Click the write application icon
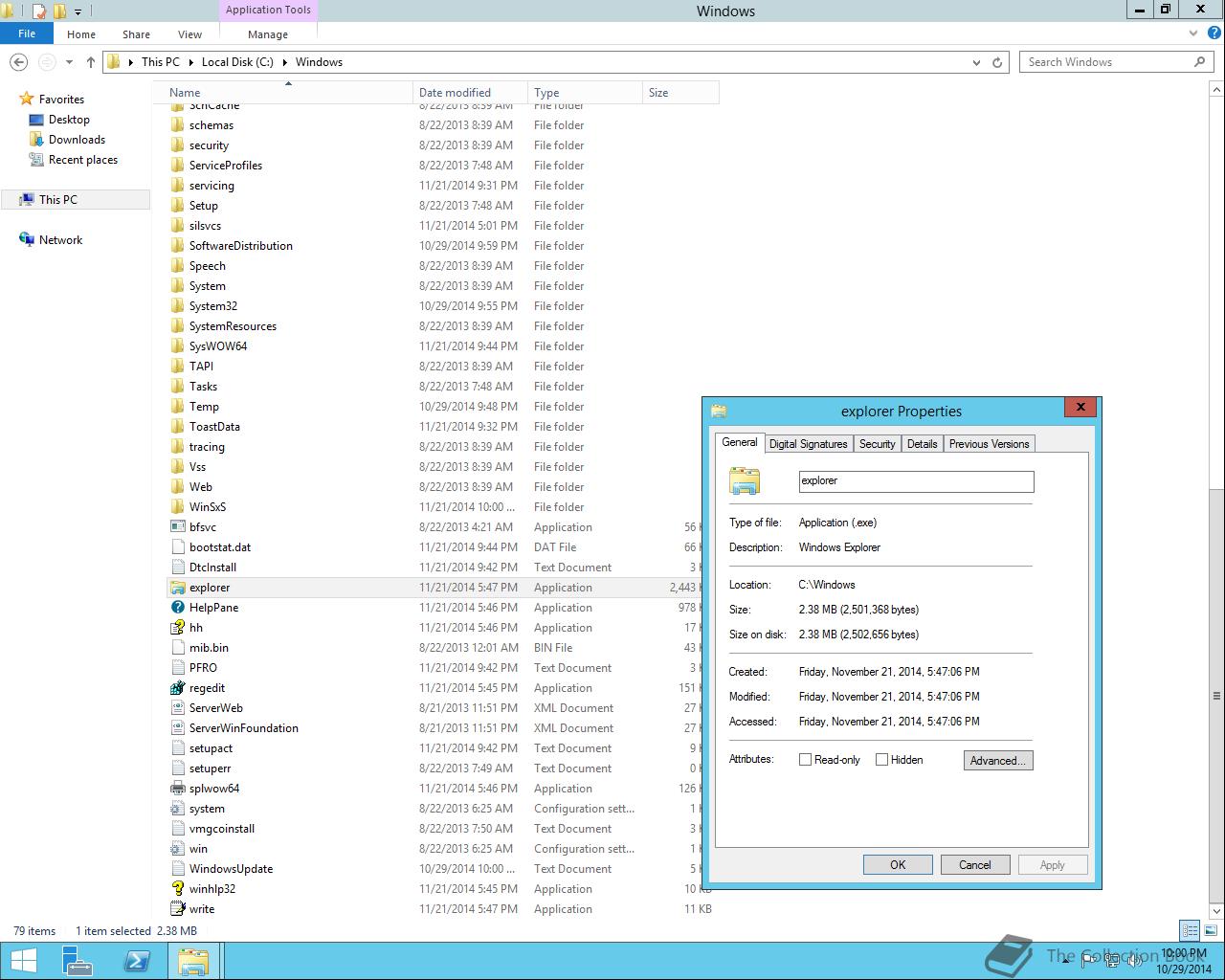The width and height of the screenshot is (1225, 980). pyautogui.click(x=177, y=909)
